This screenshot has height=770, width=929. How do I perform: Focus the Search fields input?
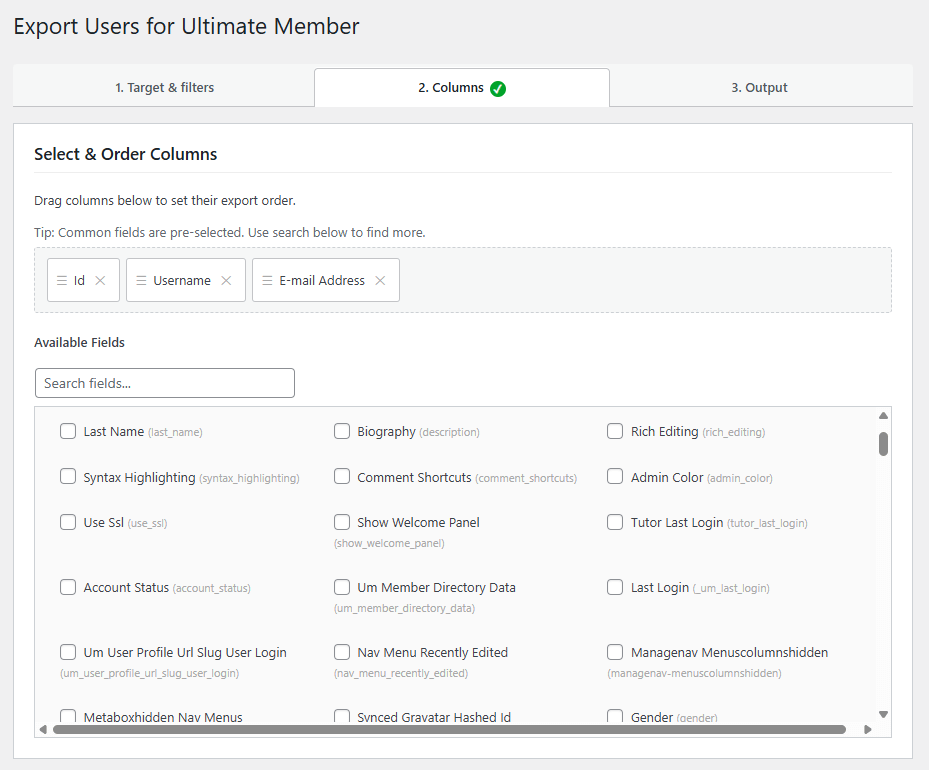click(165, 383)
